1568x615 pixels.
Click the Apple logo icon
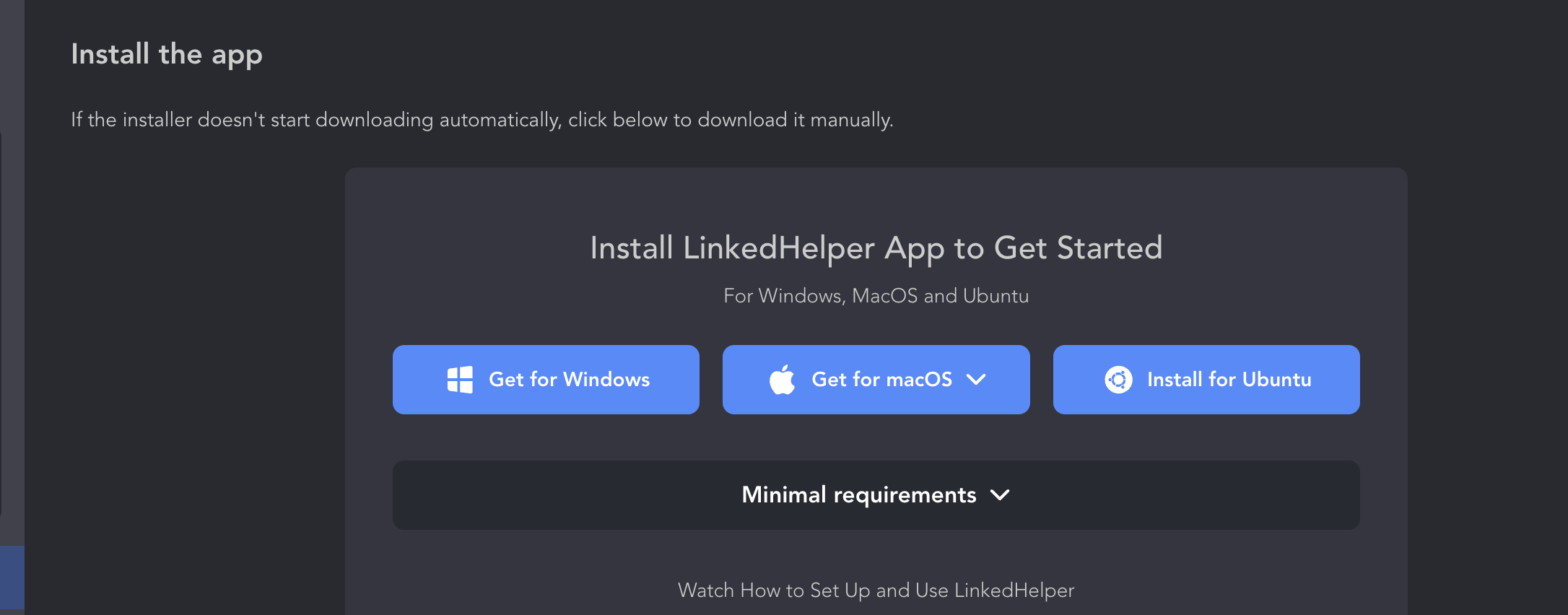point(782,380)
